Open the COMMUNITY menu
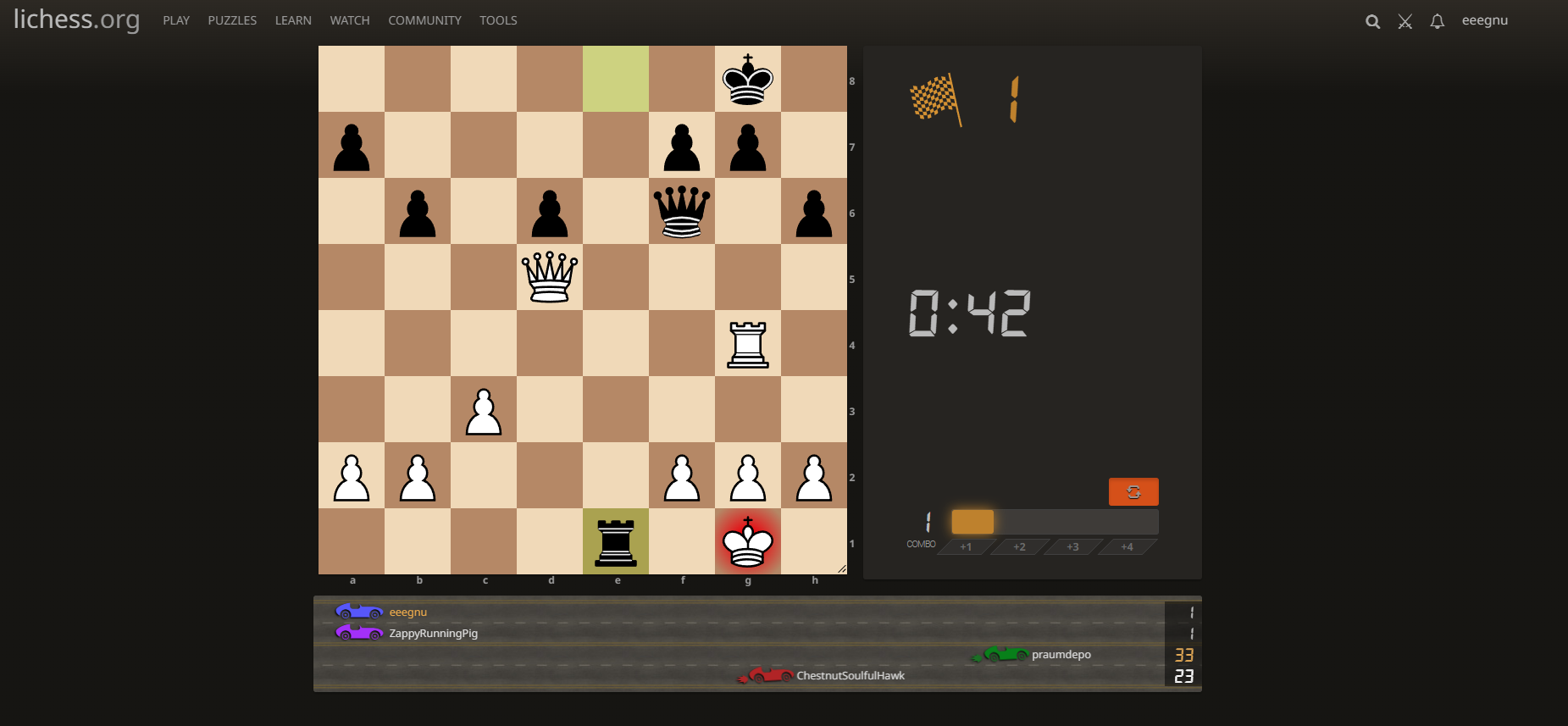1568x726 pixels. pyautogui.click(x=424, y=20)
